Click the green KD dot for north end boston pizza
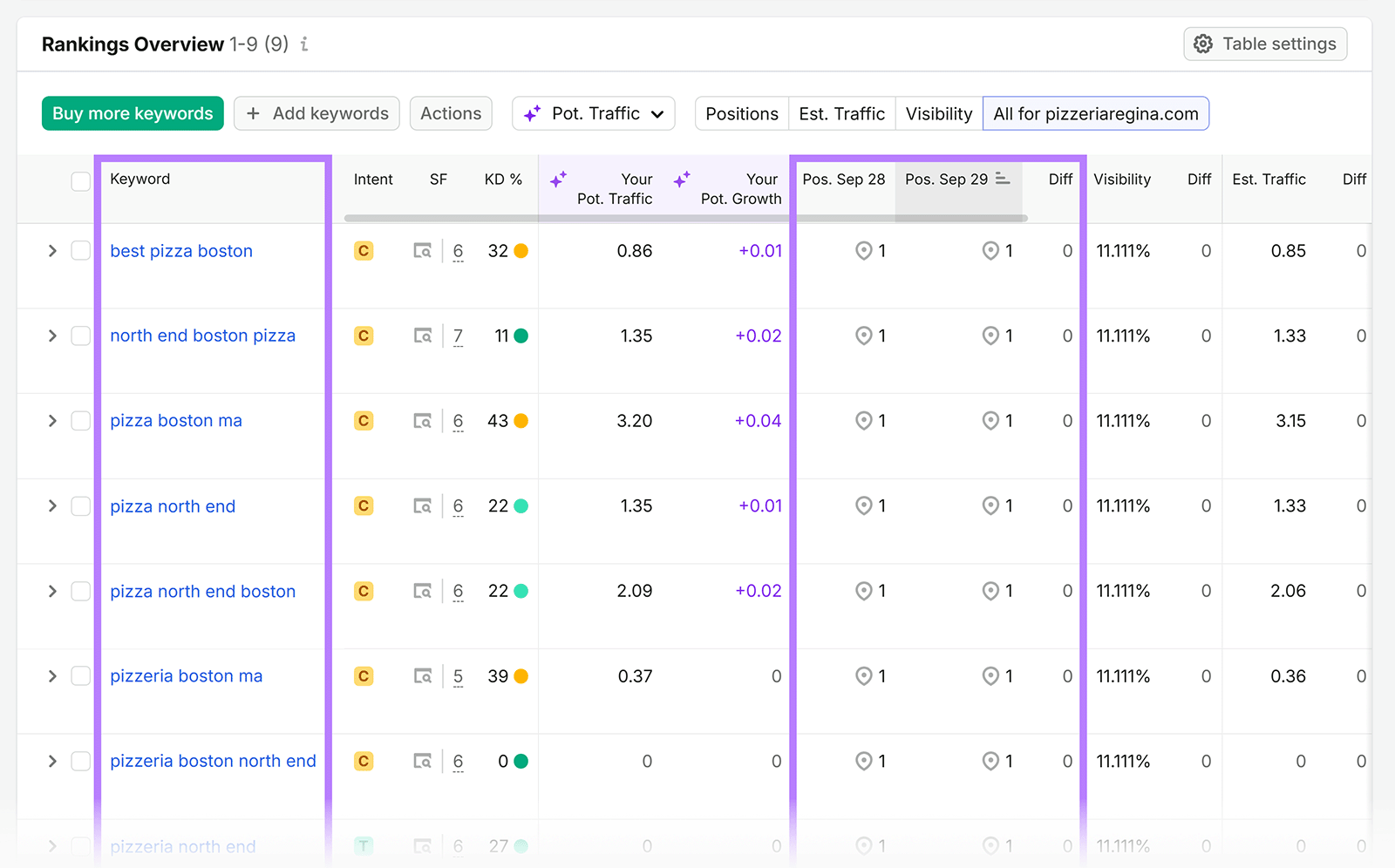The image size is (1395, 868). (521, 336)
